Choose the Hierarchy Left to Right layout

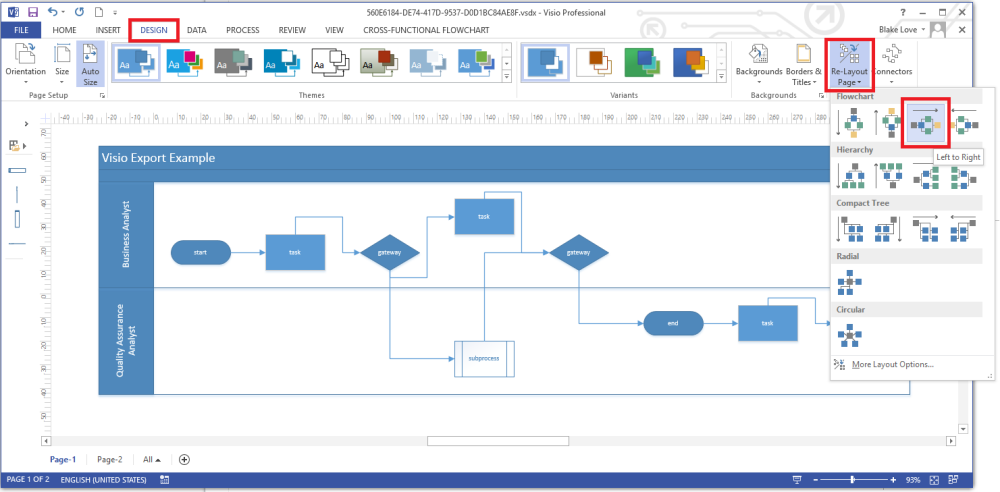pos(925,176)
